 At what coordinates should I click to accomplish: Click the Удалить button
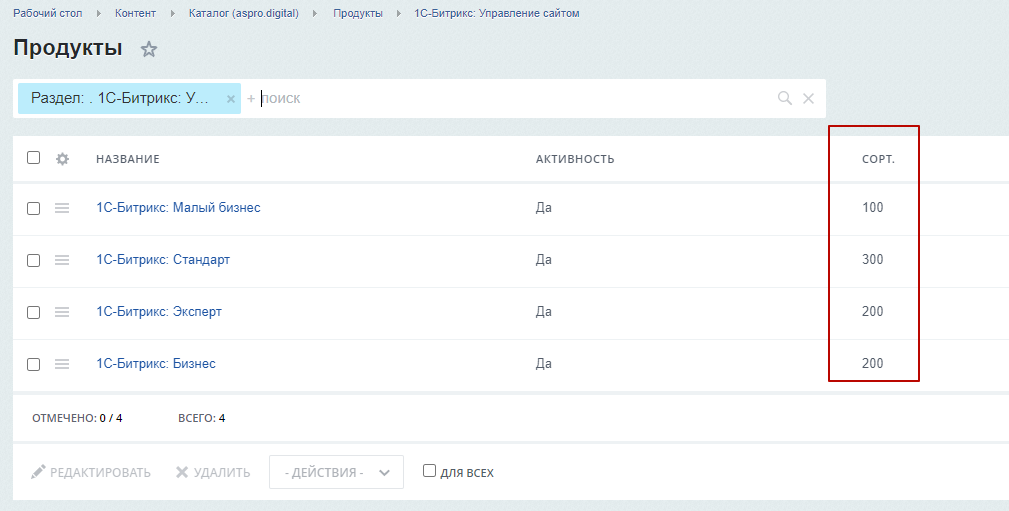click(213, 472)
